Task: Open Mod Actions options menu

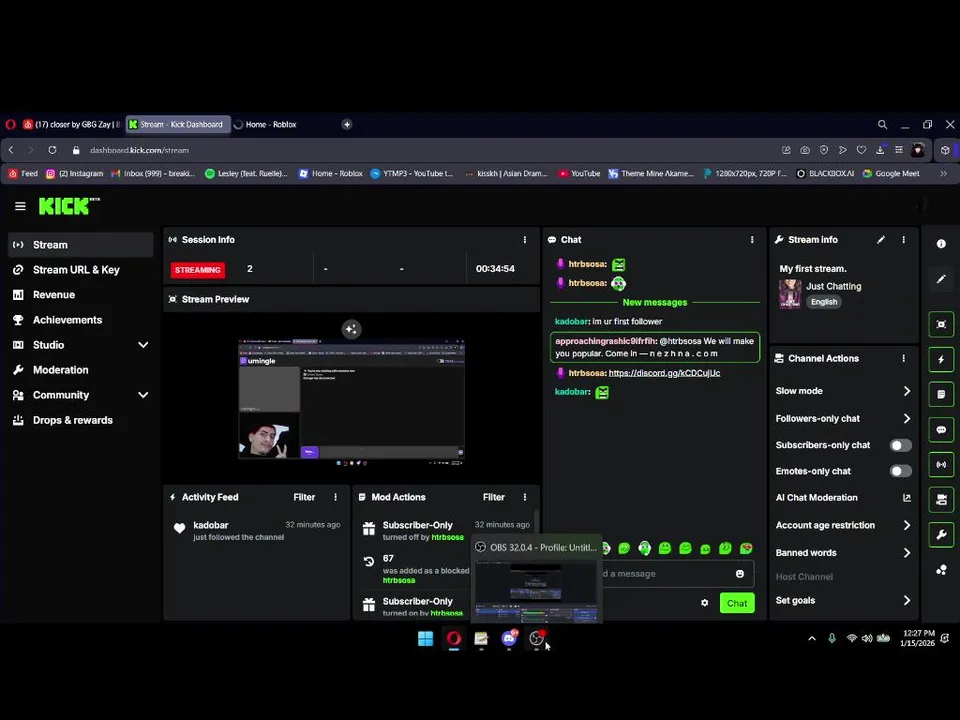Action: click(525, 497)
